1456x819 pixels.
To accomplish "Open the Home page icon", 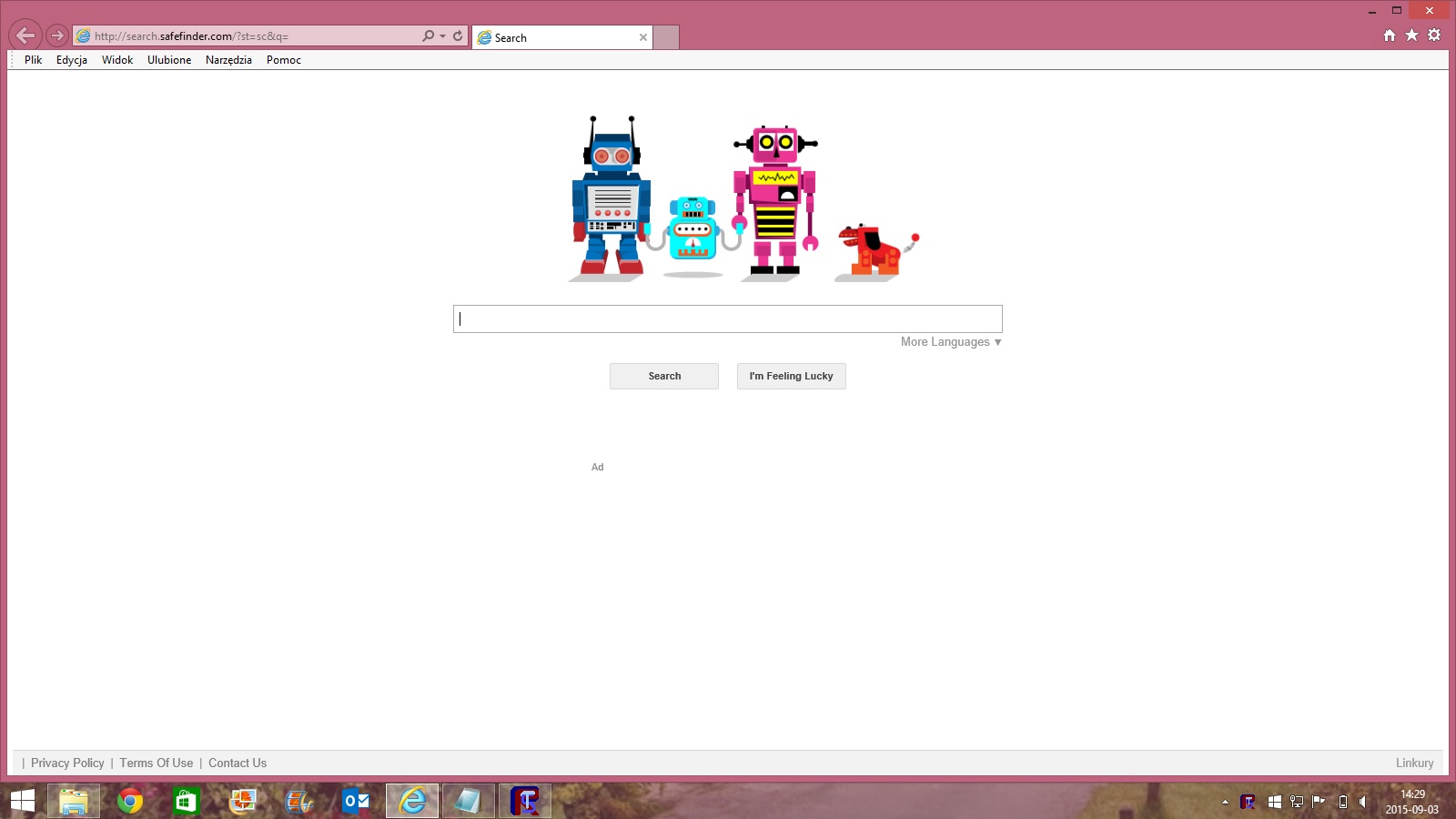I will point(1390,35).
